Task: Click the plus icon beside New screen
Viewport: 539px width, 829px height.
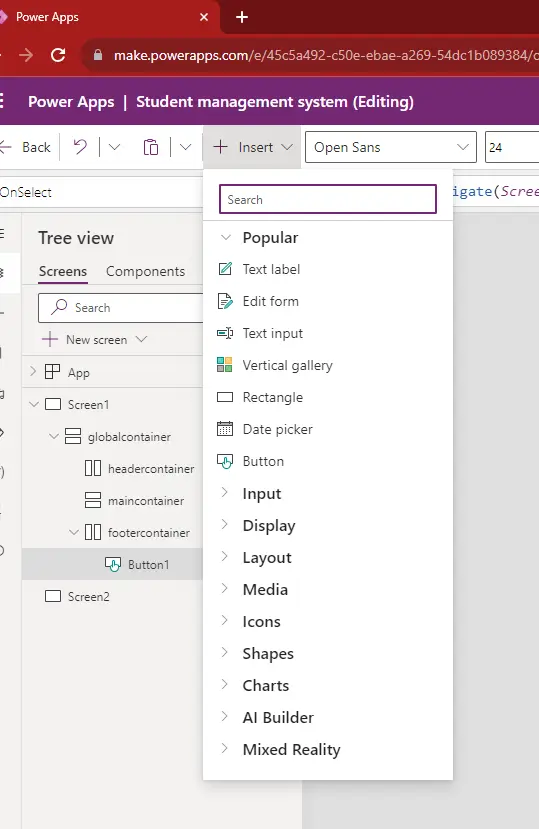Action: click(50, 339)
